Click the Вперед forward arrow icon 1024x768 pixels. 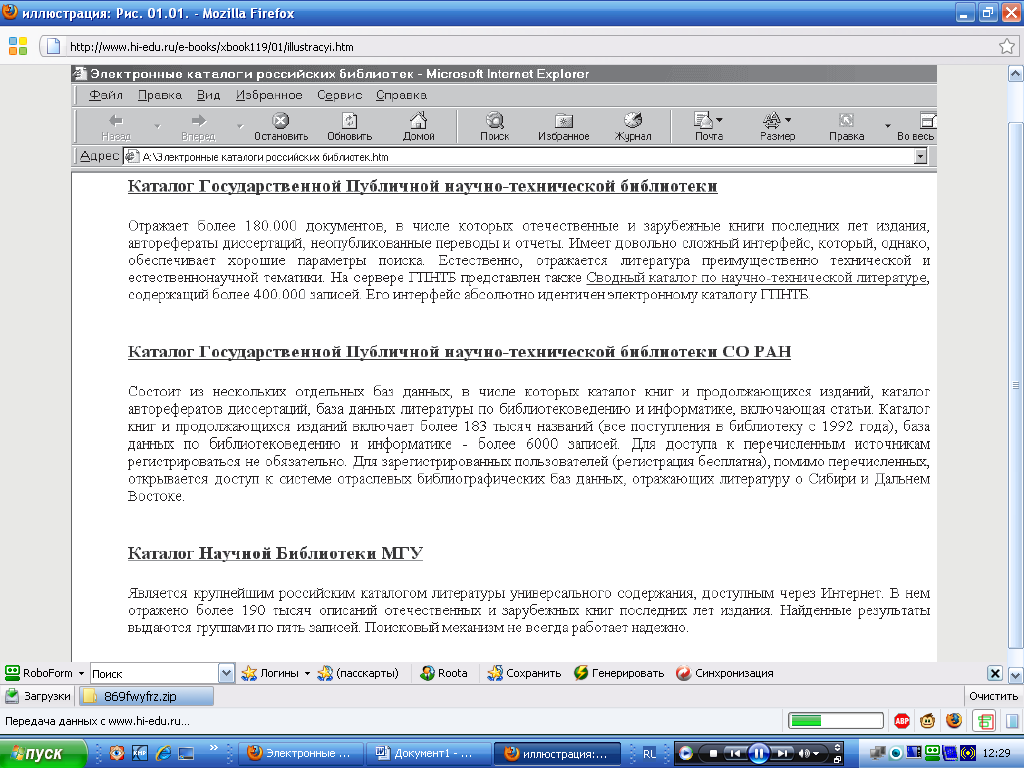tap(199, 121)
